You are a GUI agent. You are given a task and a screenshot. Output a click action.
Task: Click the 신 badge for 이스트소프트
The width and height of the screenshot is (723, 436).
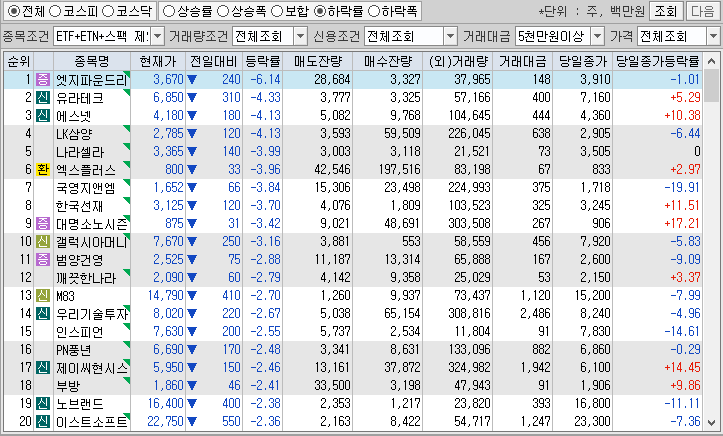[43, 421]
